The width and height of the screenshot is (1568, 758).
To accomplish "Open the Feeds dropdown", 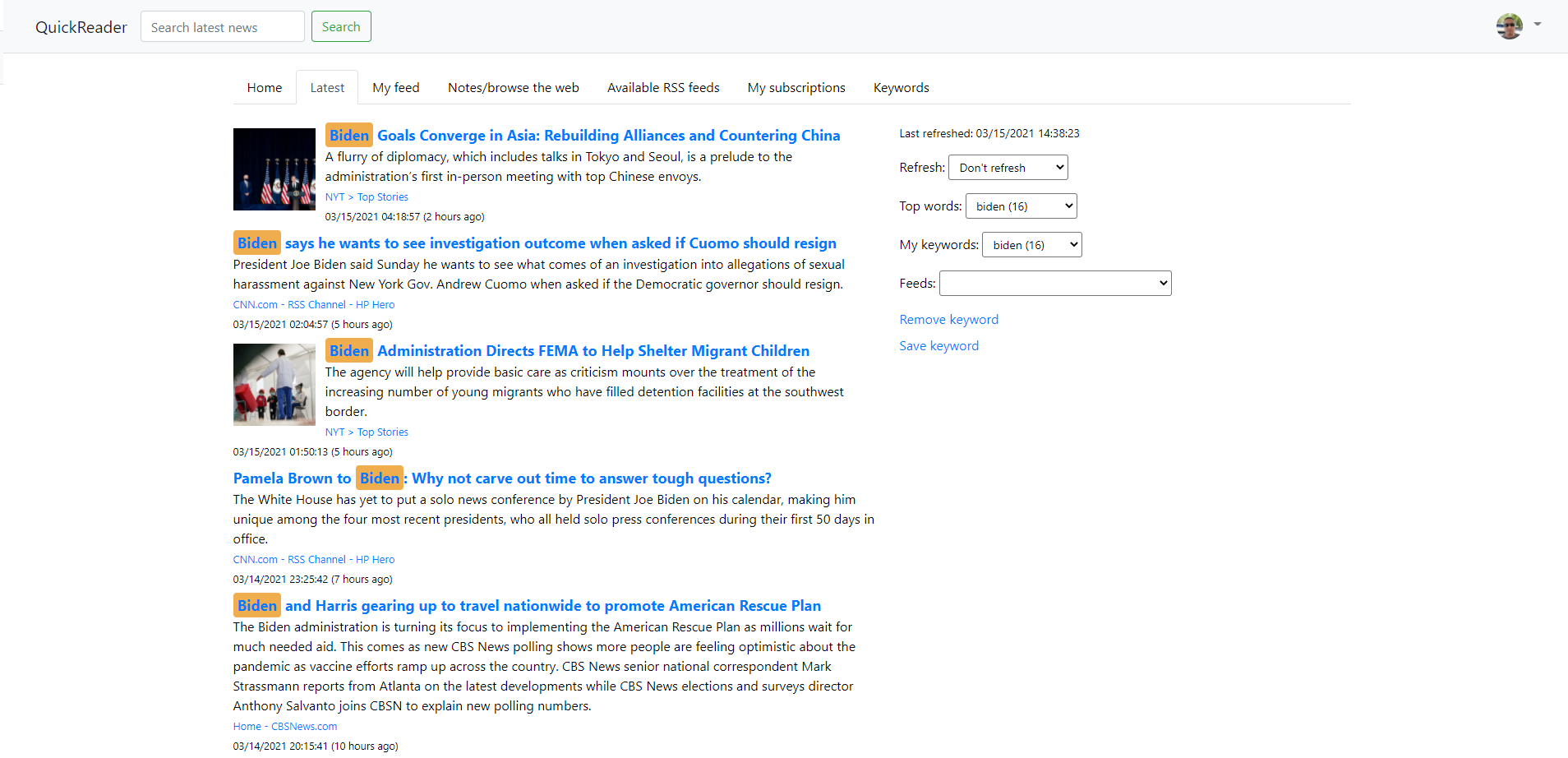I will (1055, 284).
